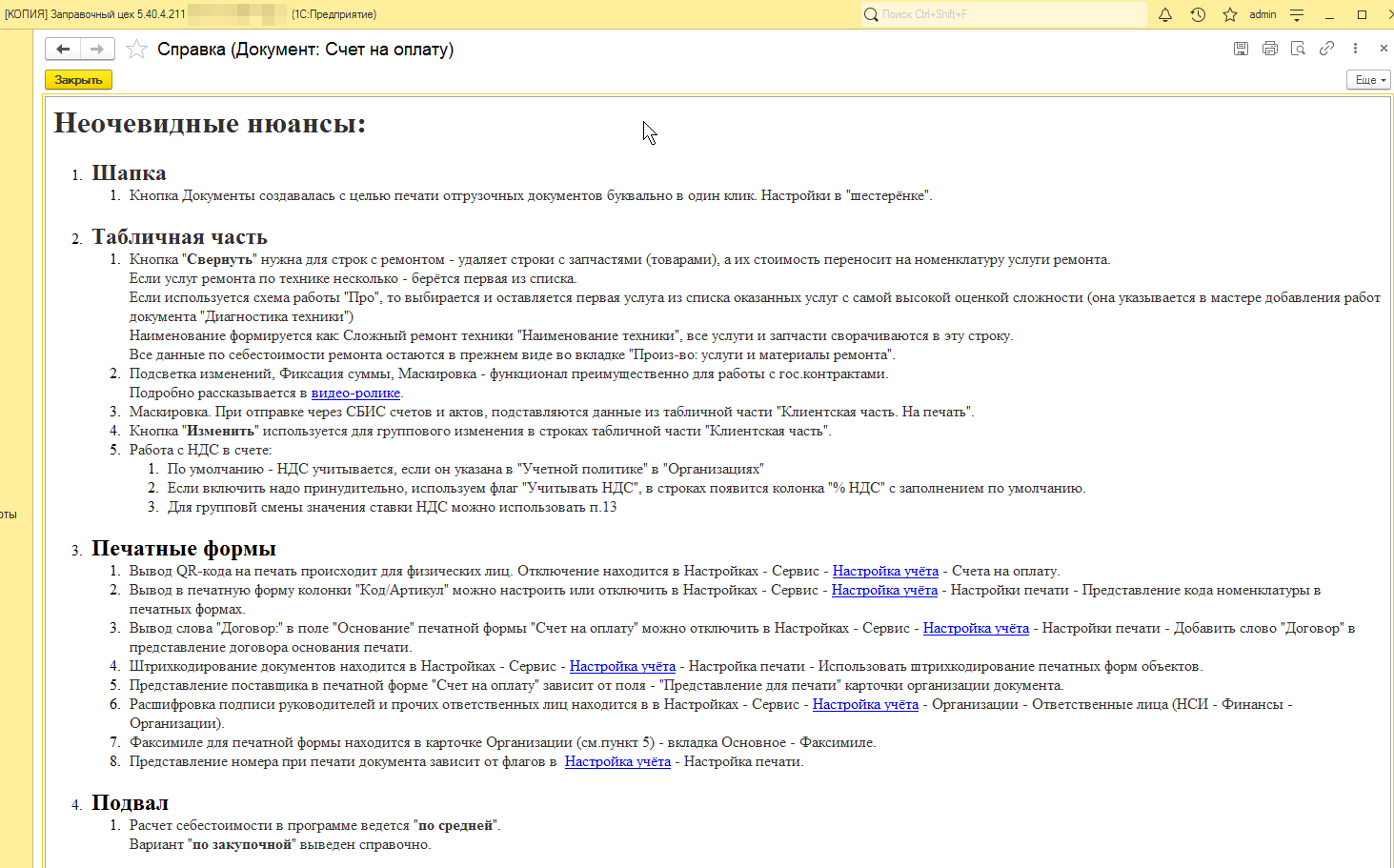Open the favorites star in title bar

1230,14
